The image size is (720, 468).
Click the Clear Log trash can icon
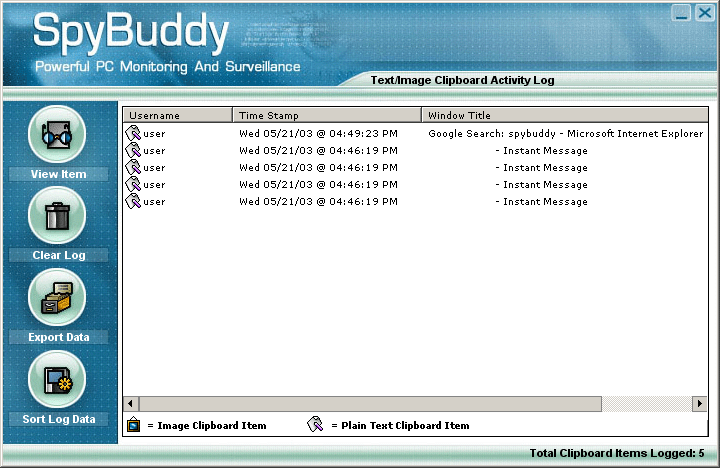coord(57,215)
